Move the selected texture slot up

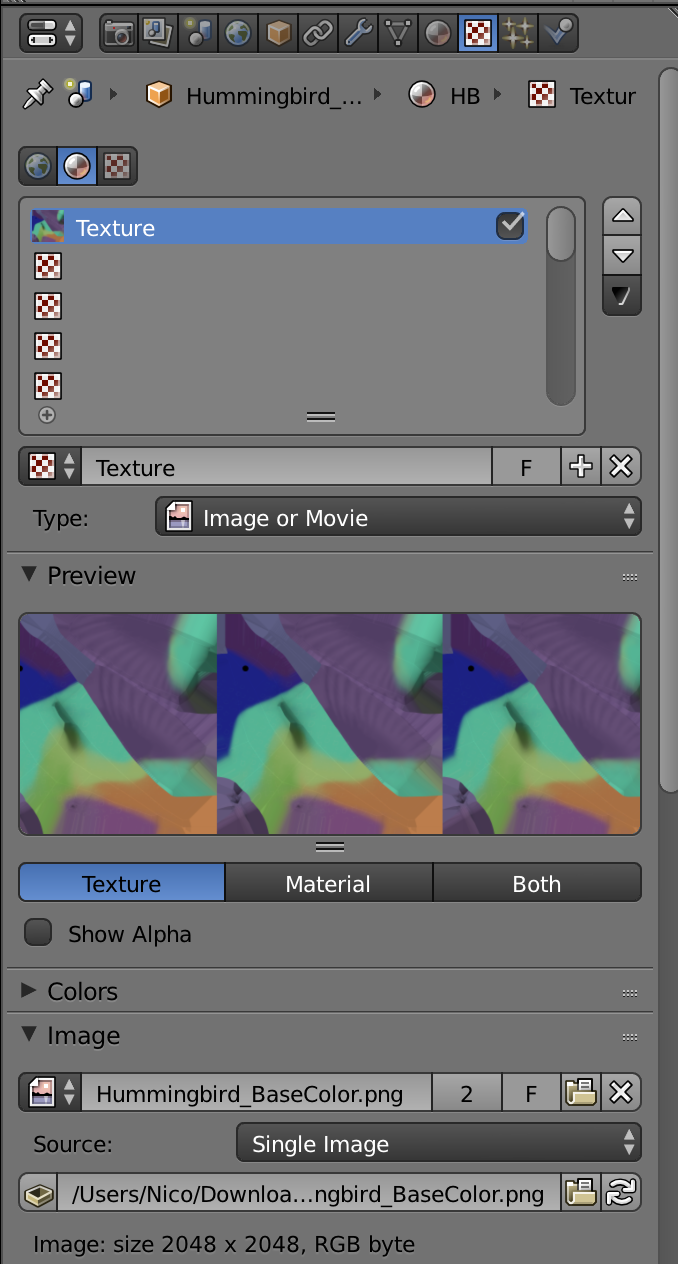[621, 214]
